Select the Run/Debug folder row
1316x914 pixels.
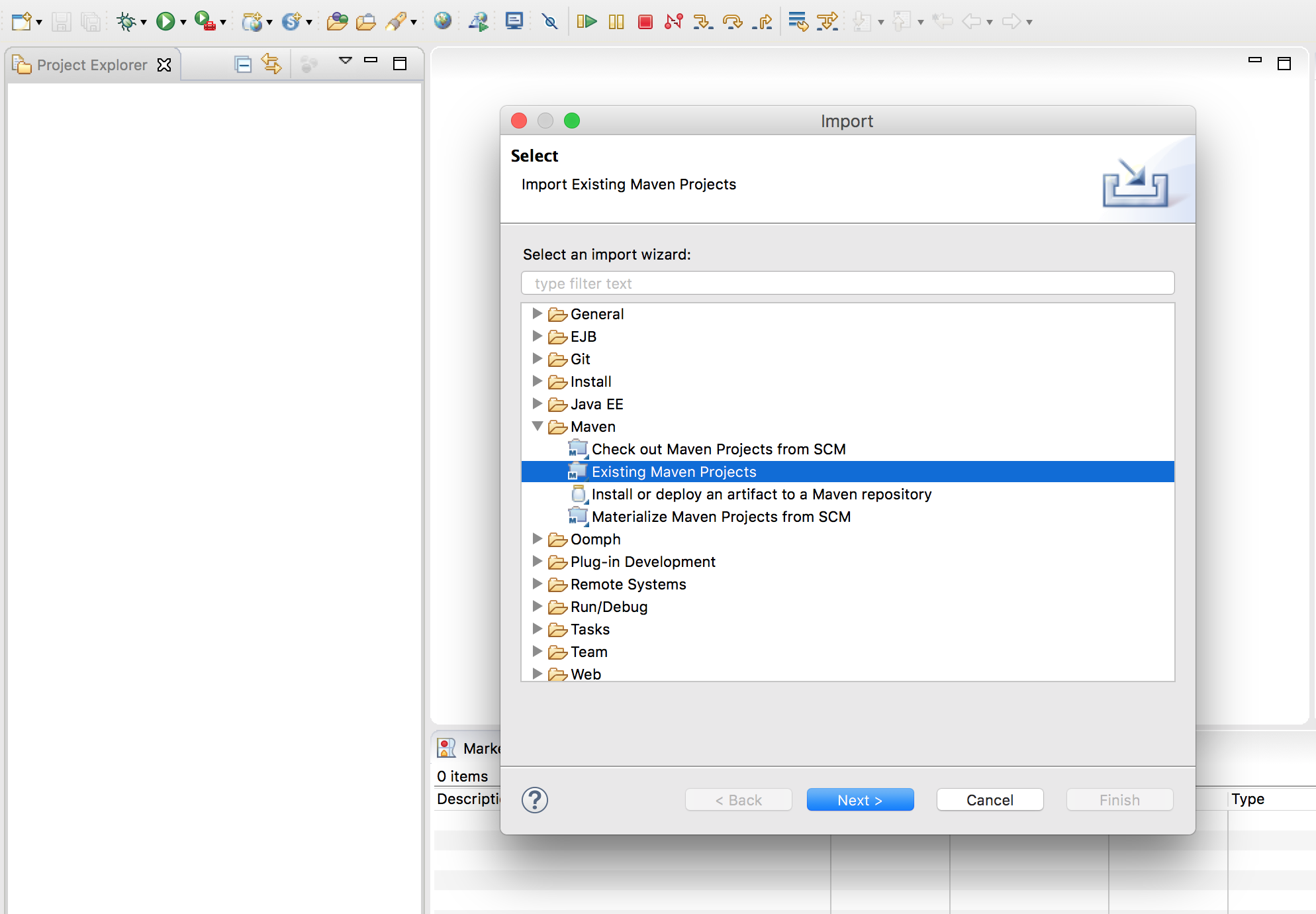point(848,607)
